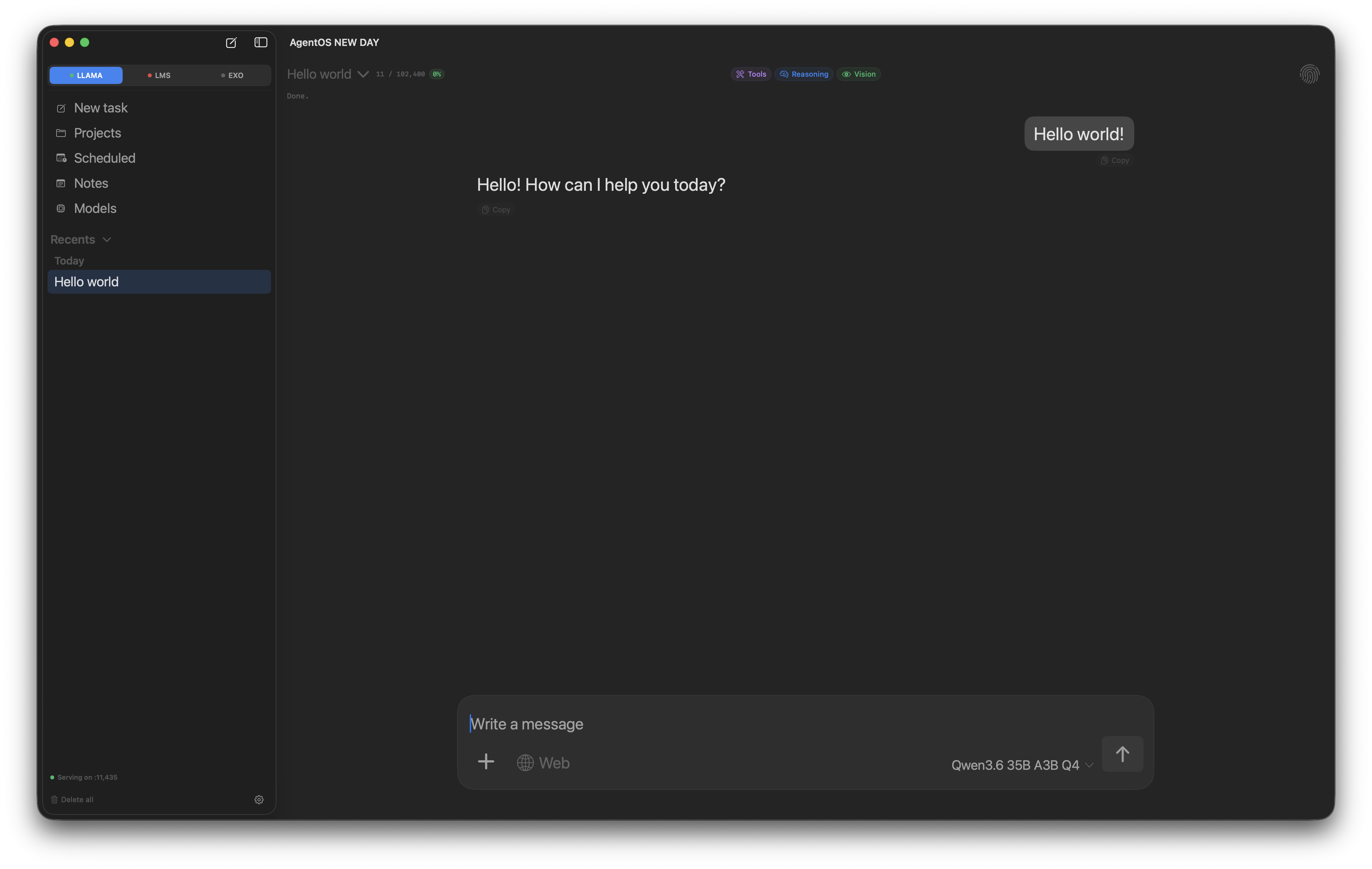Click the Serving on :11,435 status text

click(87, 777)
